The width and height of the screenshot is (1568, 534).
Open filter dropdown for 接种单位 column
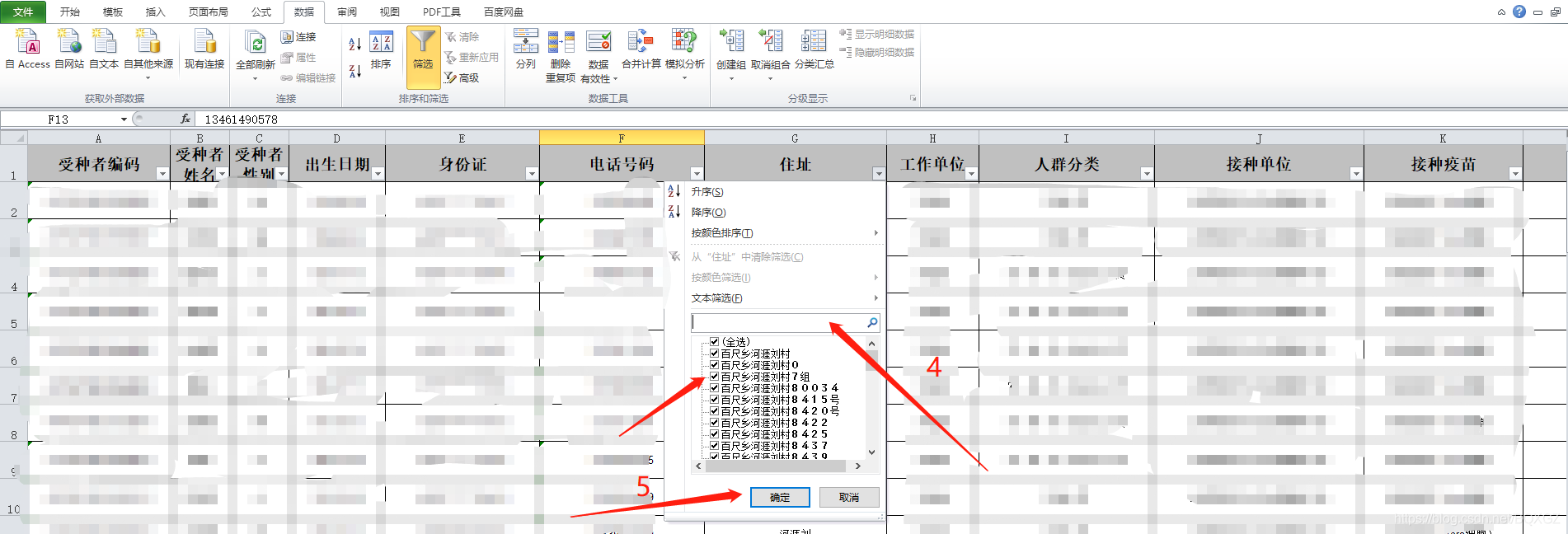(x=1356, y=174)
